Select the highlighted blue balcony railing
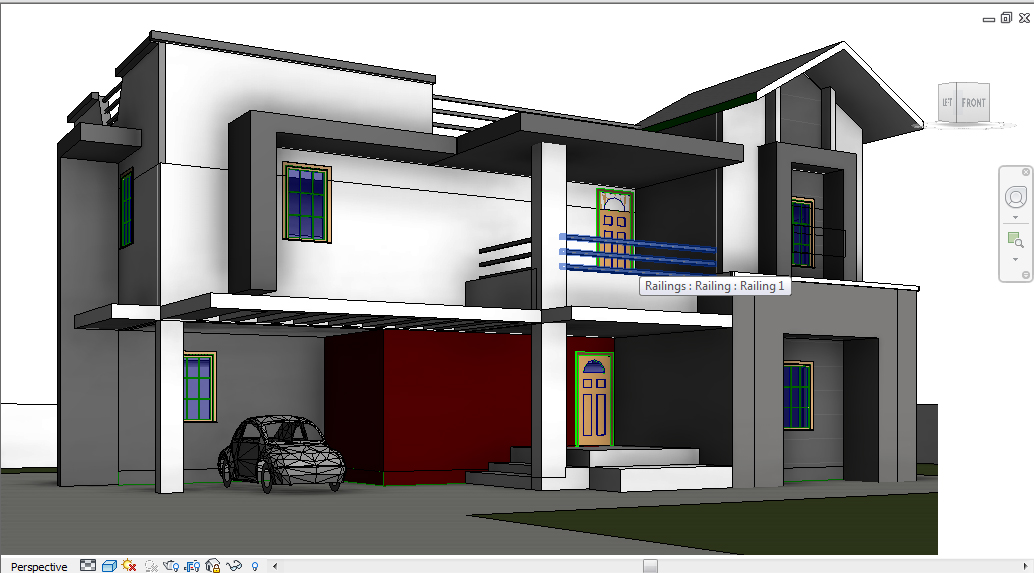 [x=637, y=255]
